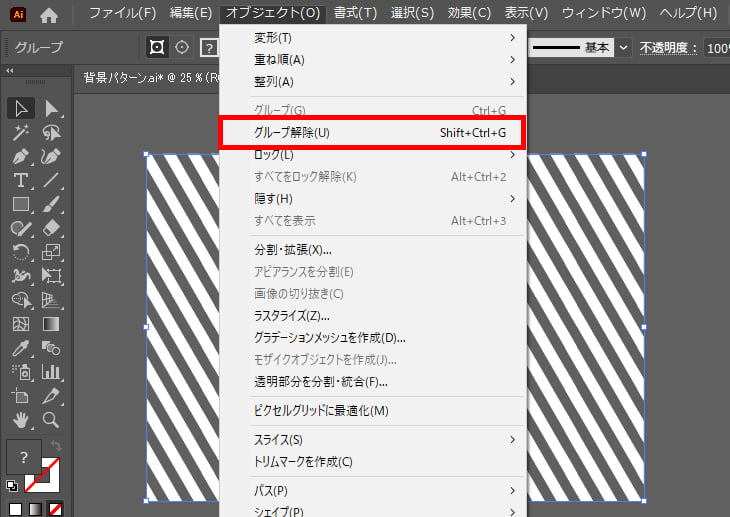
Task: Click the Home icon in top bar
Action: (x=49, y=14)
